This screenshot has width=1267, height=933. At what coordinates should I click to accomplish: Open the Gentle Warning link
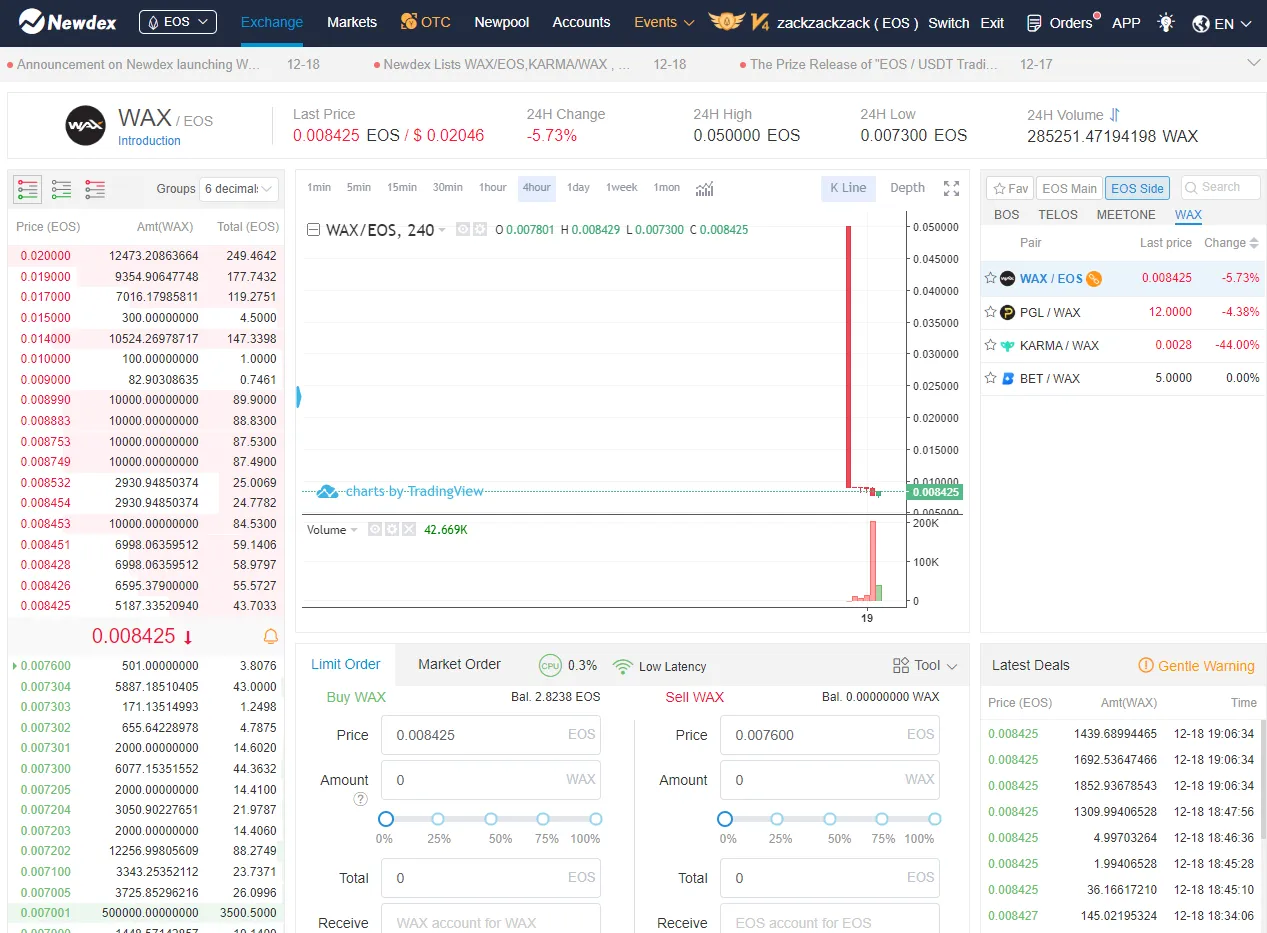[1206, 666]
